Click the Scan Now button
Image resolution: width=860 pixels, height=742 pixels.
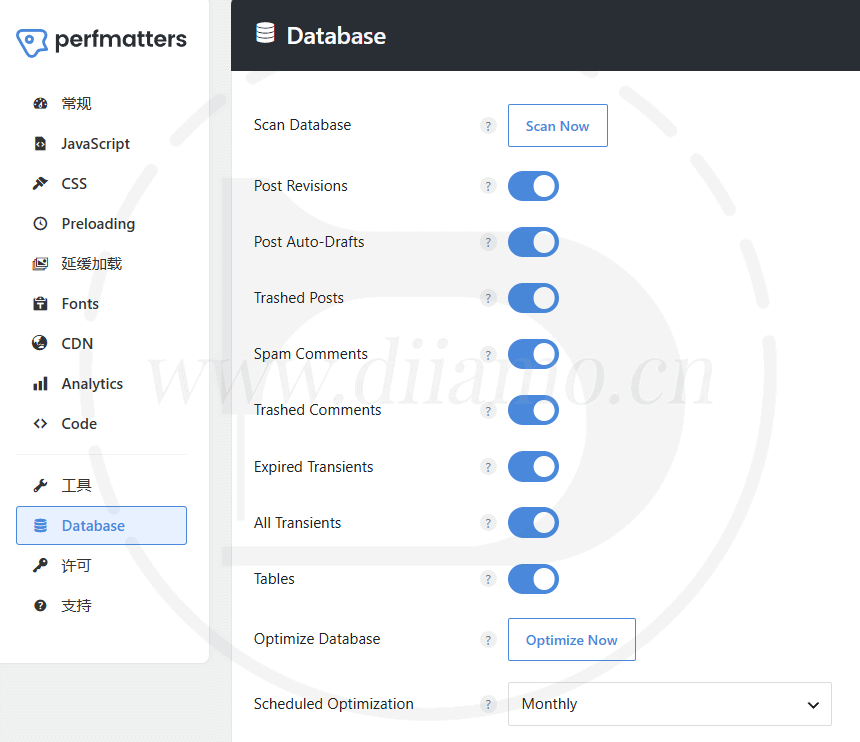[x=558, y=126]
